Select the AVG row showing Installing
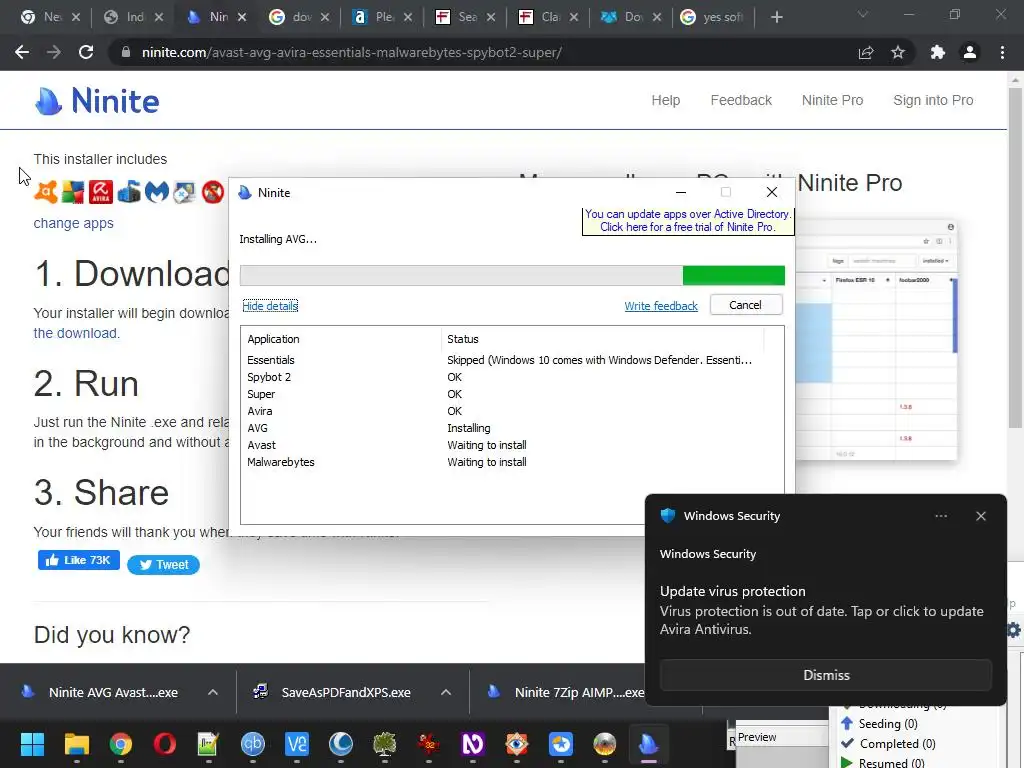Viewport: 1024px width, 768px height. coord(502,428)
